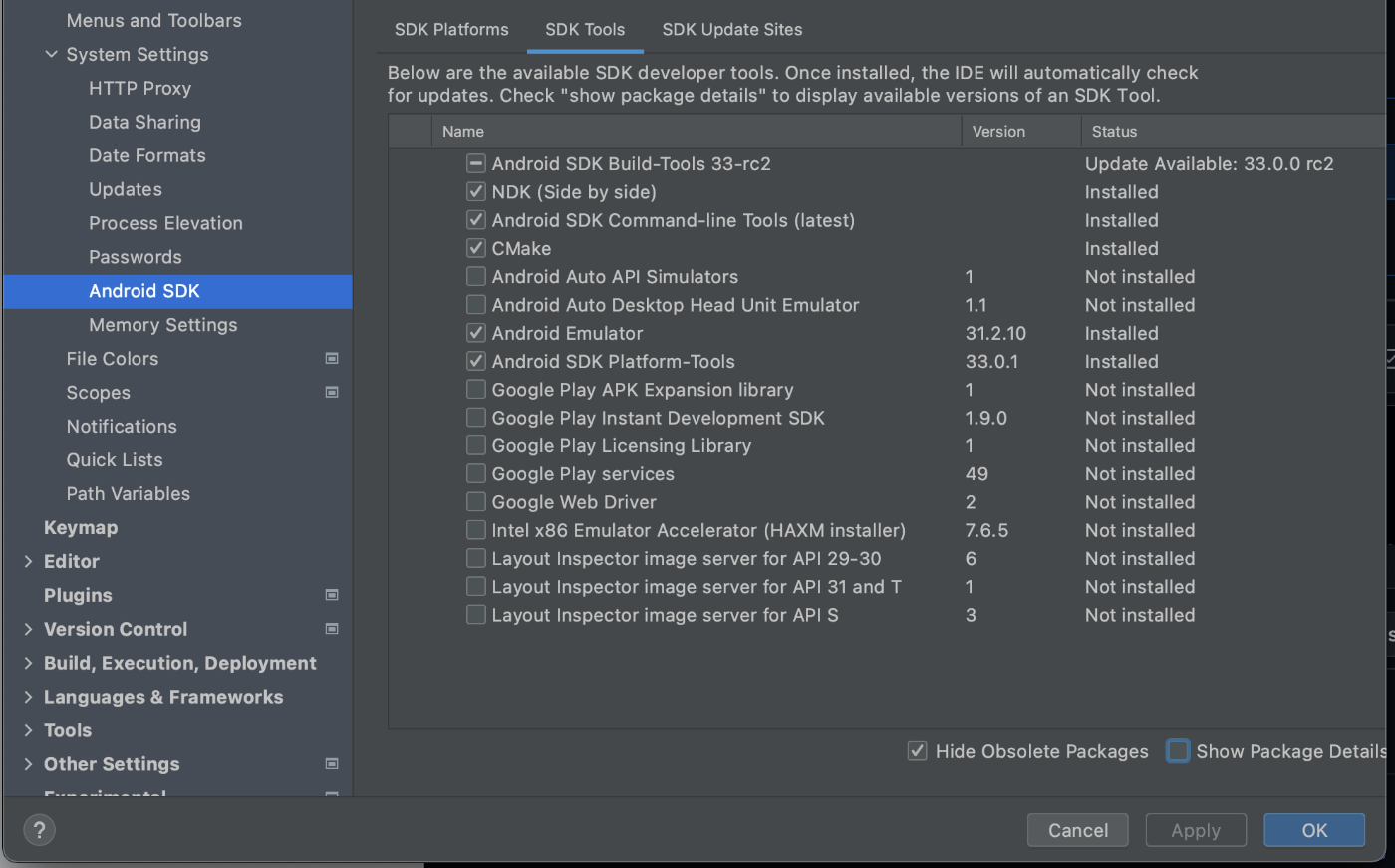The image size is (1395, 868).
Task: Expand Languages & Frameworks section
Action: coord(28,697)
